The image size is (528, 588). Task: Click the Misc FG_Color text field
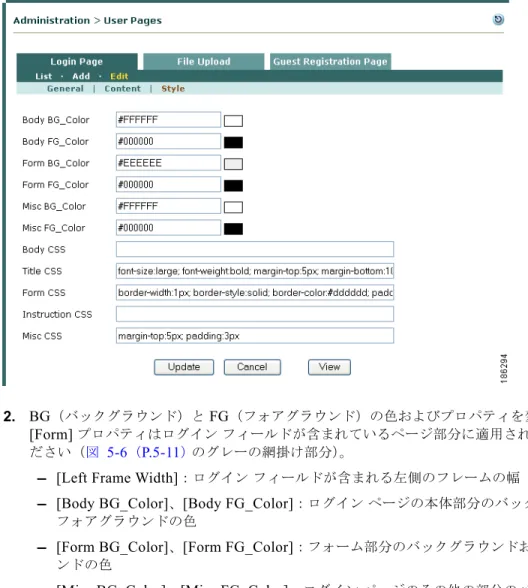tap(168, 228)
